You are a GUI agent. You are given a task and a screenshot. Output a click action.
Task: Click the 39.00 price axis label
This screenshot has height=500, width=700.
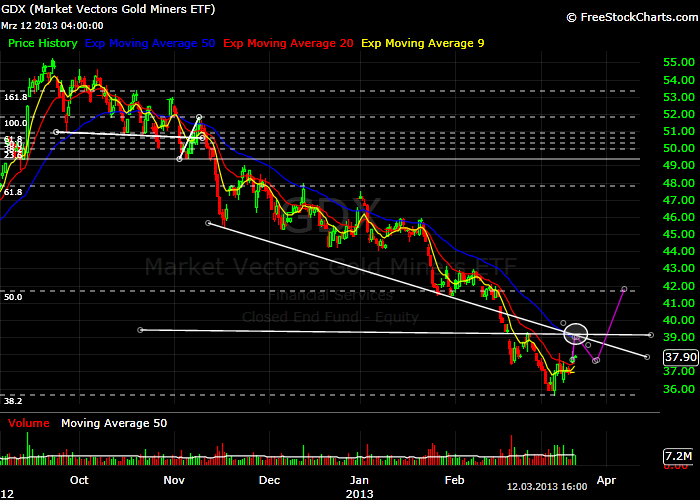pos(679,337)
